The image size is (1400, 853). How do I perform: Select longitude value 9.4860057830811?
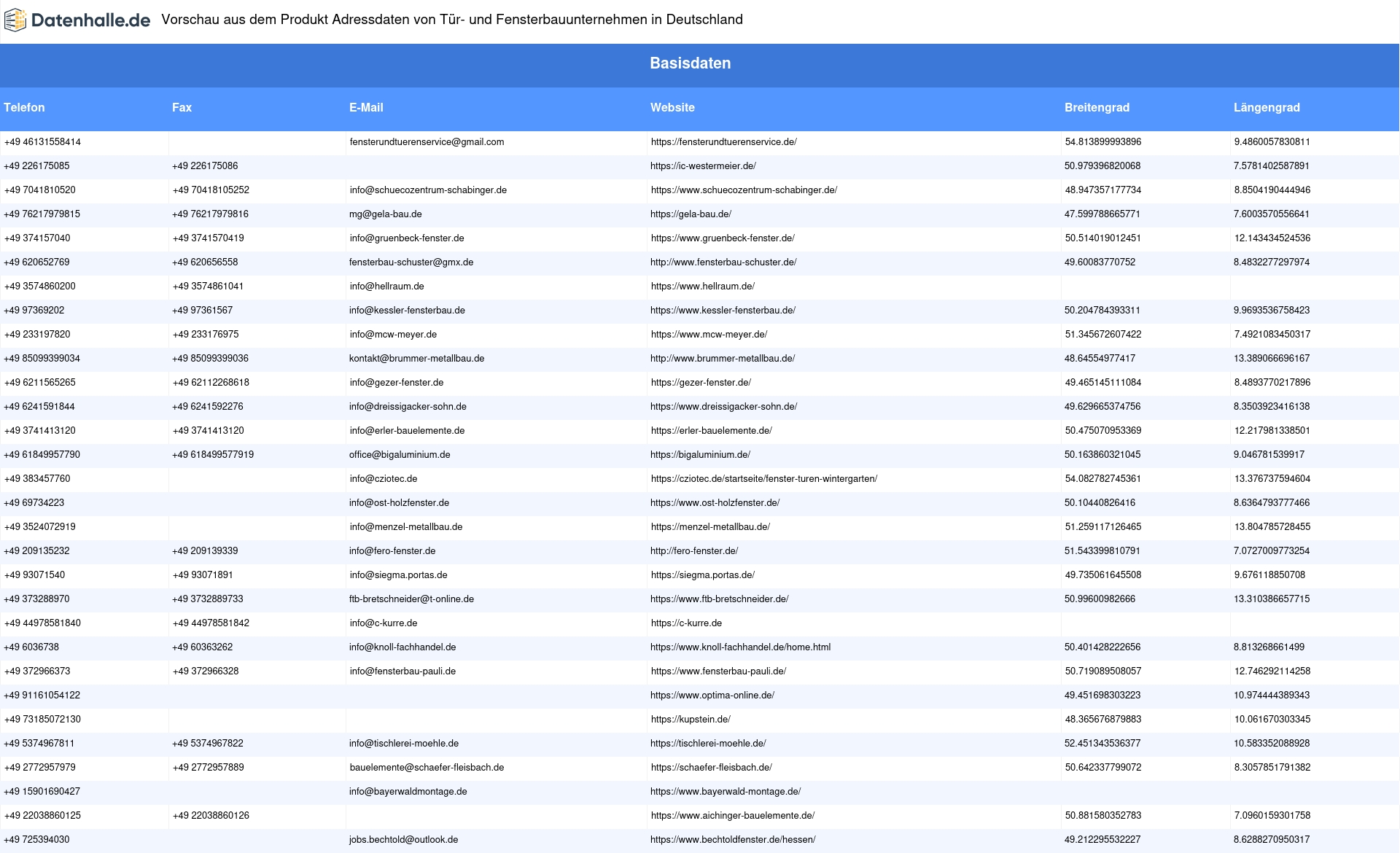[x=1272, y=142]
